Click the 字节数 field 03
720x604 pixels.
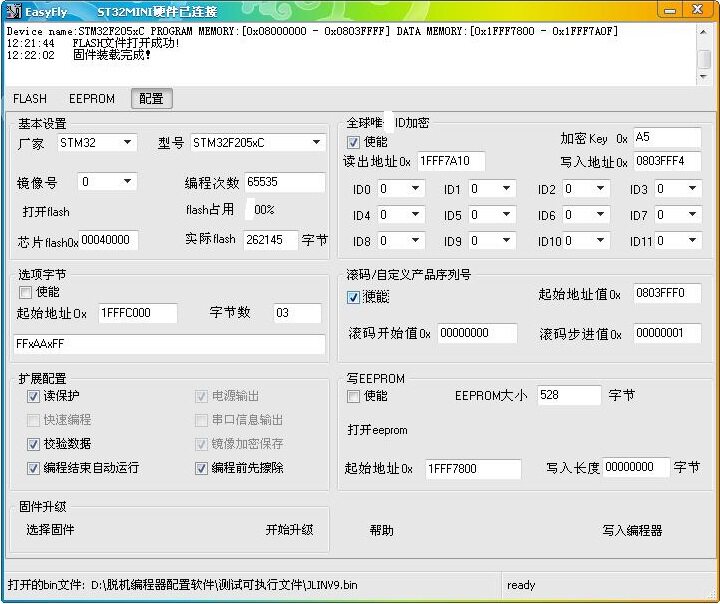297,313
